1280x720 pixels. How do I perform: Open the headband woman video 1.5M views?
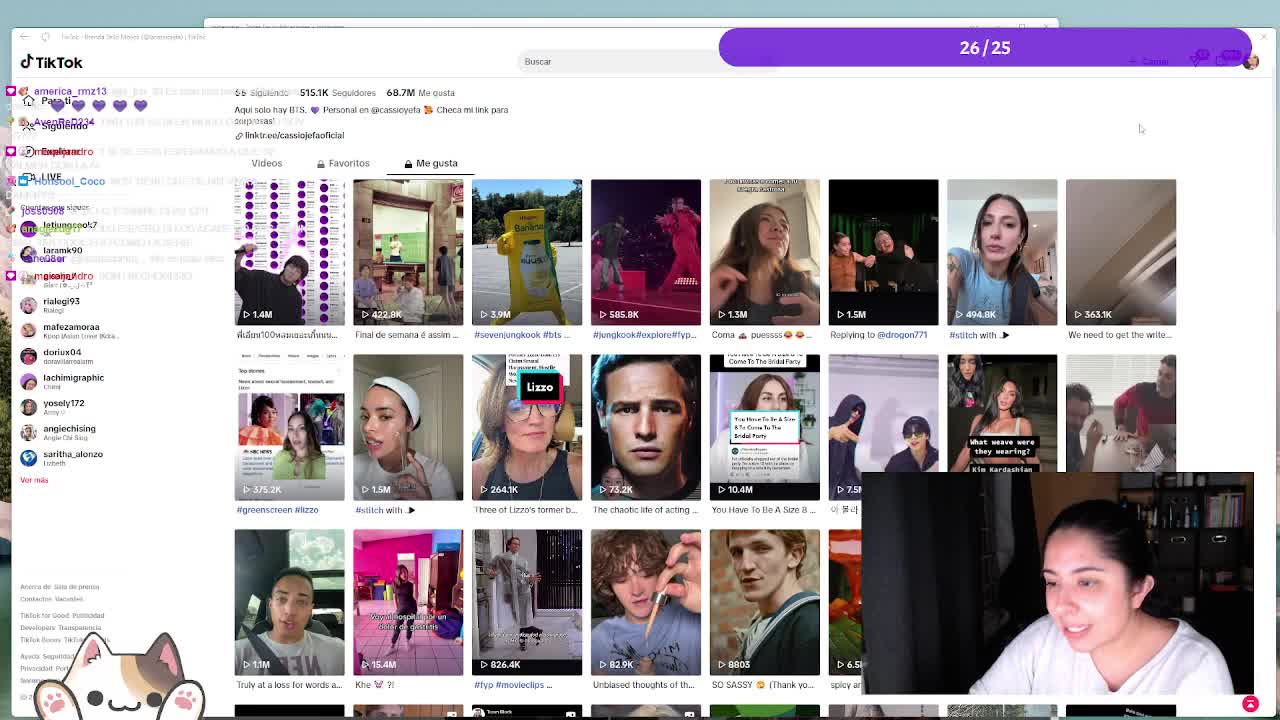click(408, 427)
